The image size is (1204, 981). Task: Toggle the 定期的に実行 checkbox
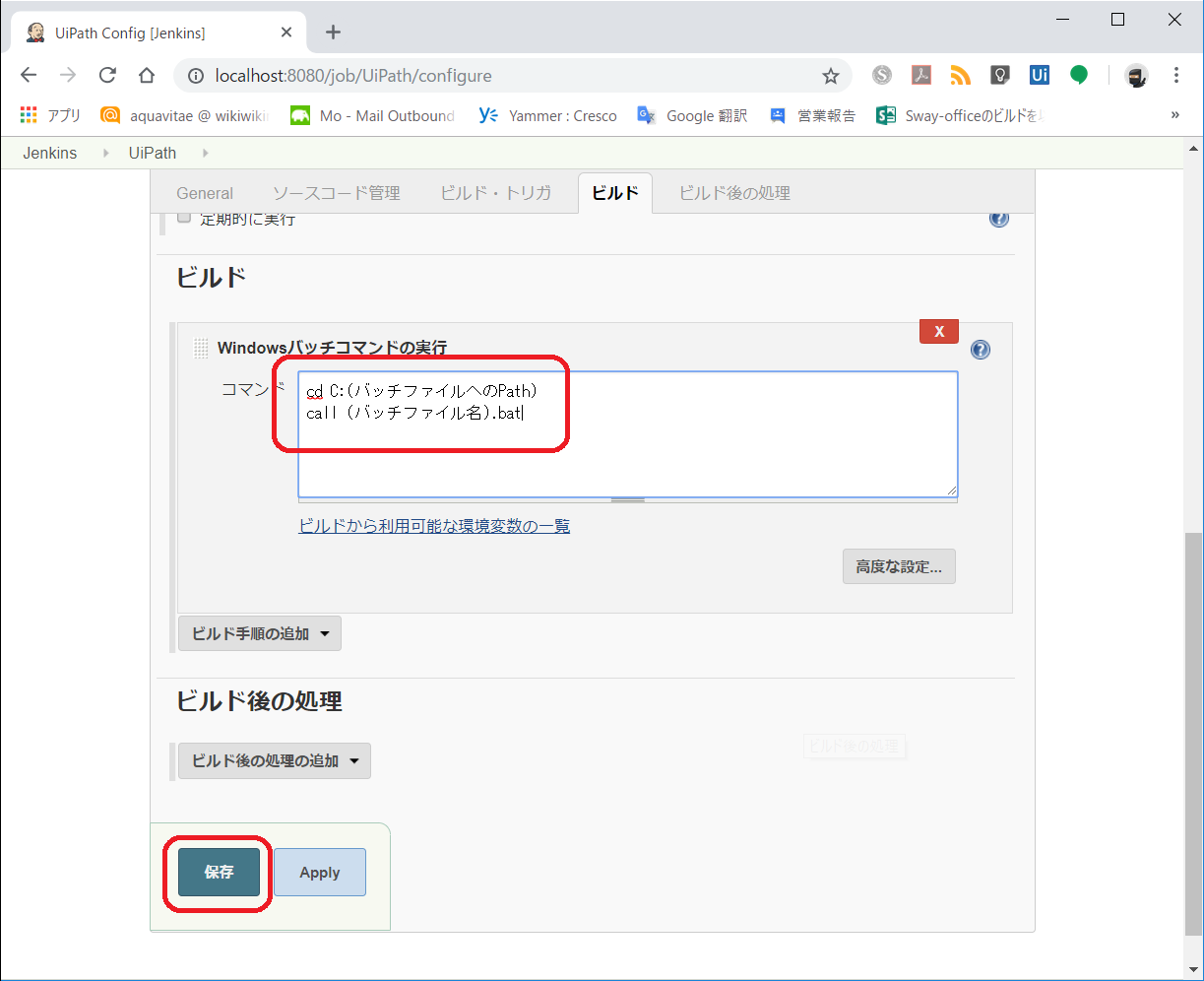click(184, 218)
